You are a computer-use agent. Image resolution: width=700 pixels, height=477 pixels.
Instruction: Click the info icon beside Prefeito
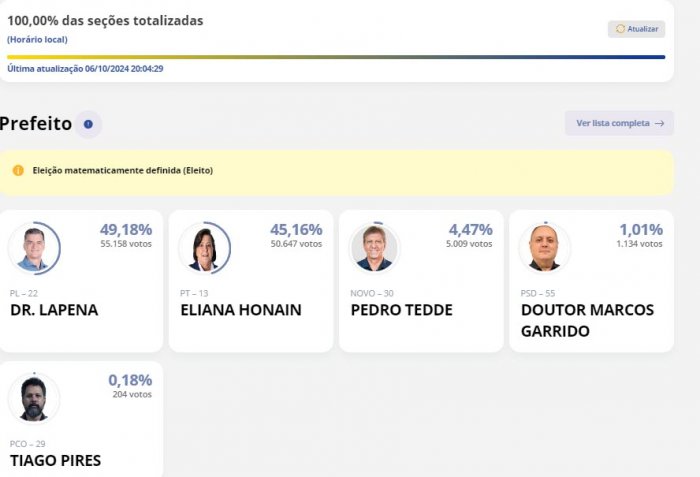[x=88, y=124]
